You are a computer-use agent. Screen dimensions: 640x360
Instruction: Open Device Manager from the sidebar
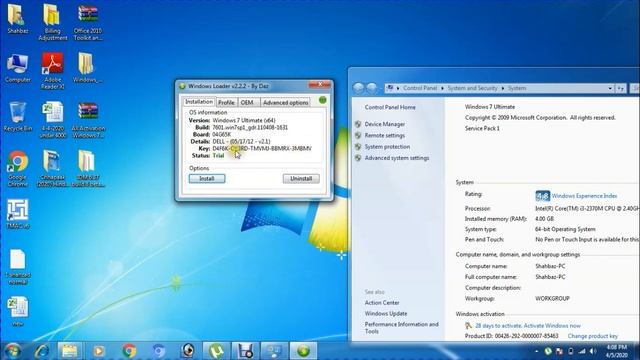385,124
